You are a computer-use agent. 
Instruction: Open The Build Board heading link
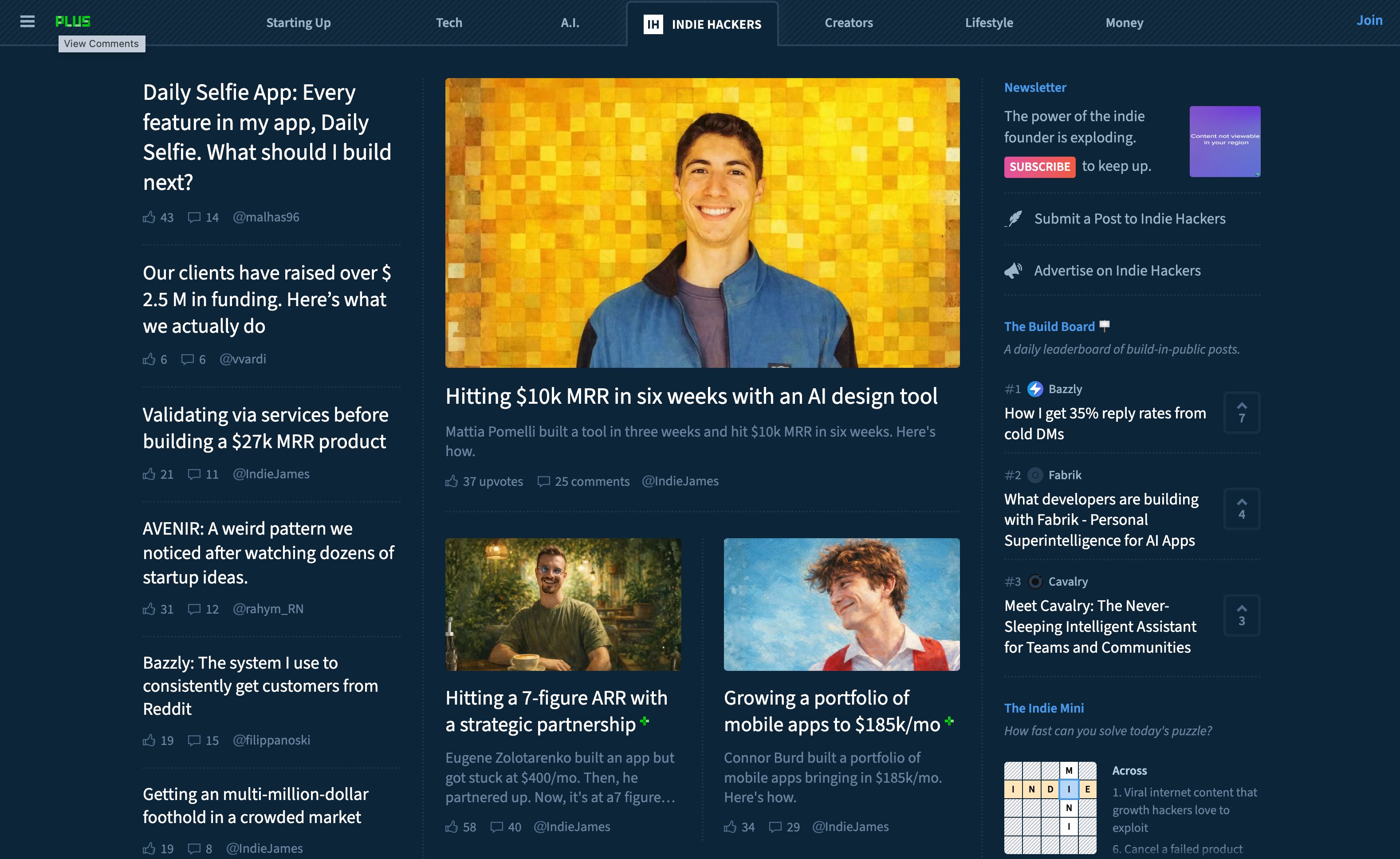pyautogui.click(x=1049, y=327)
